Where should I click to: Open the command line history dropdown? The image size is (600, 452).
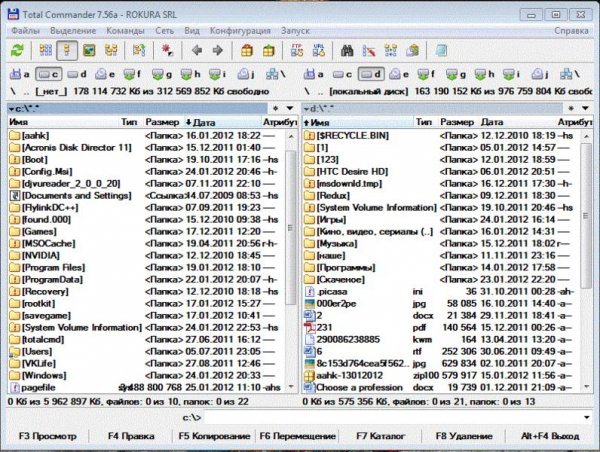click(587, 417)
